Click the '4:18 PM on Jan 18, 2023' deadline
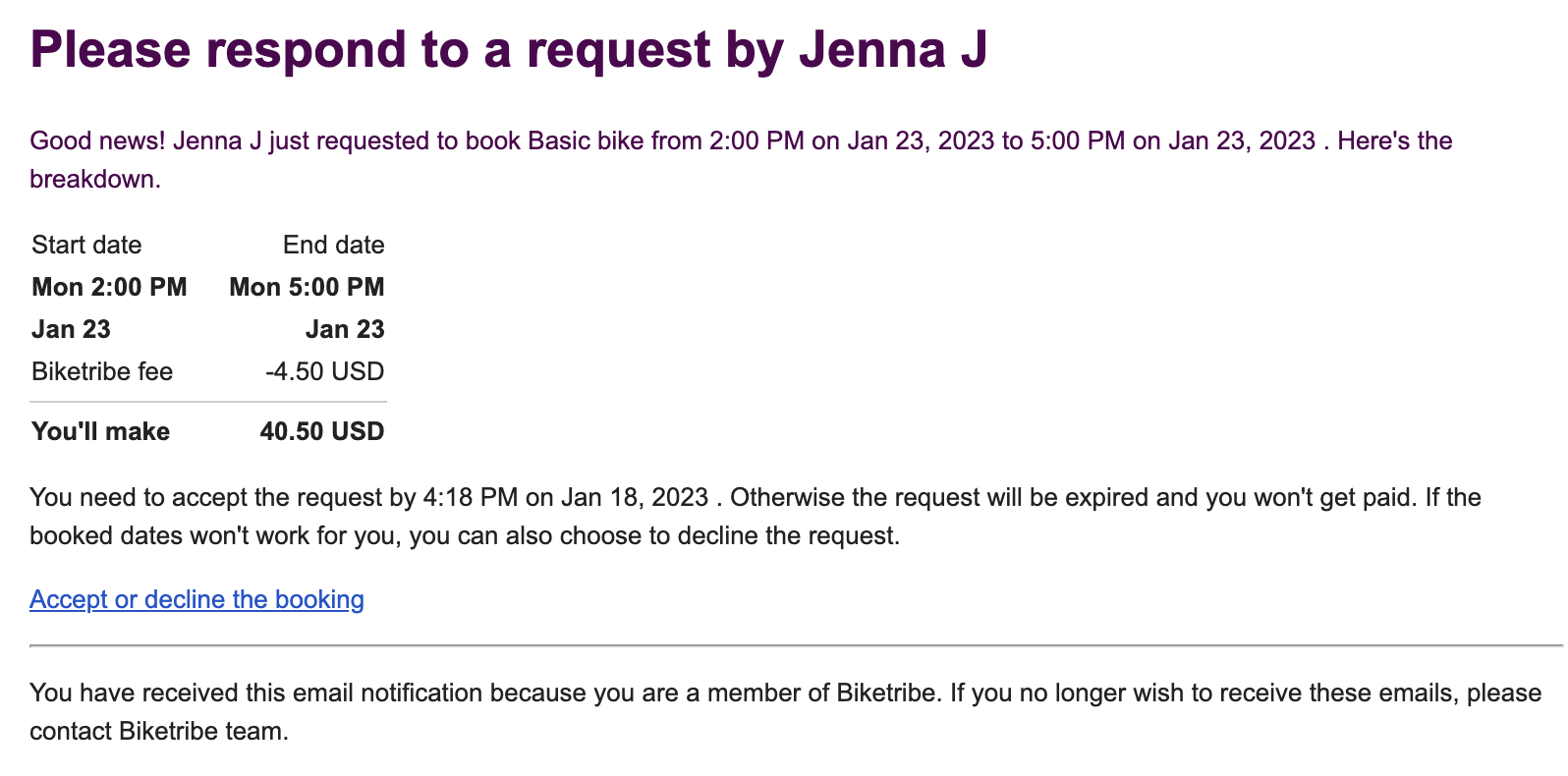1568x776 pixels. pyautogui.click(x=565, y=497)
